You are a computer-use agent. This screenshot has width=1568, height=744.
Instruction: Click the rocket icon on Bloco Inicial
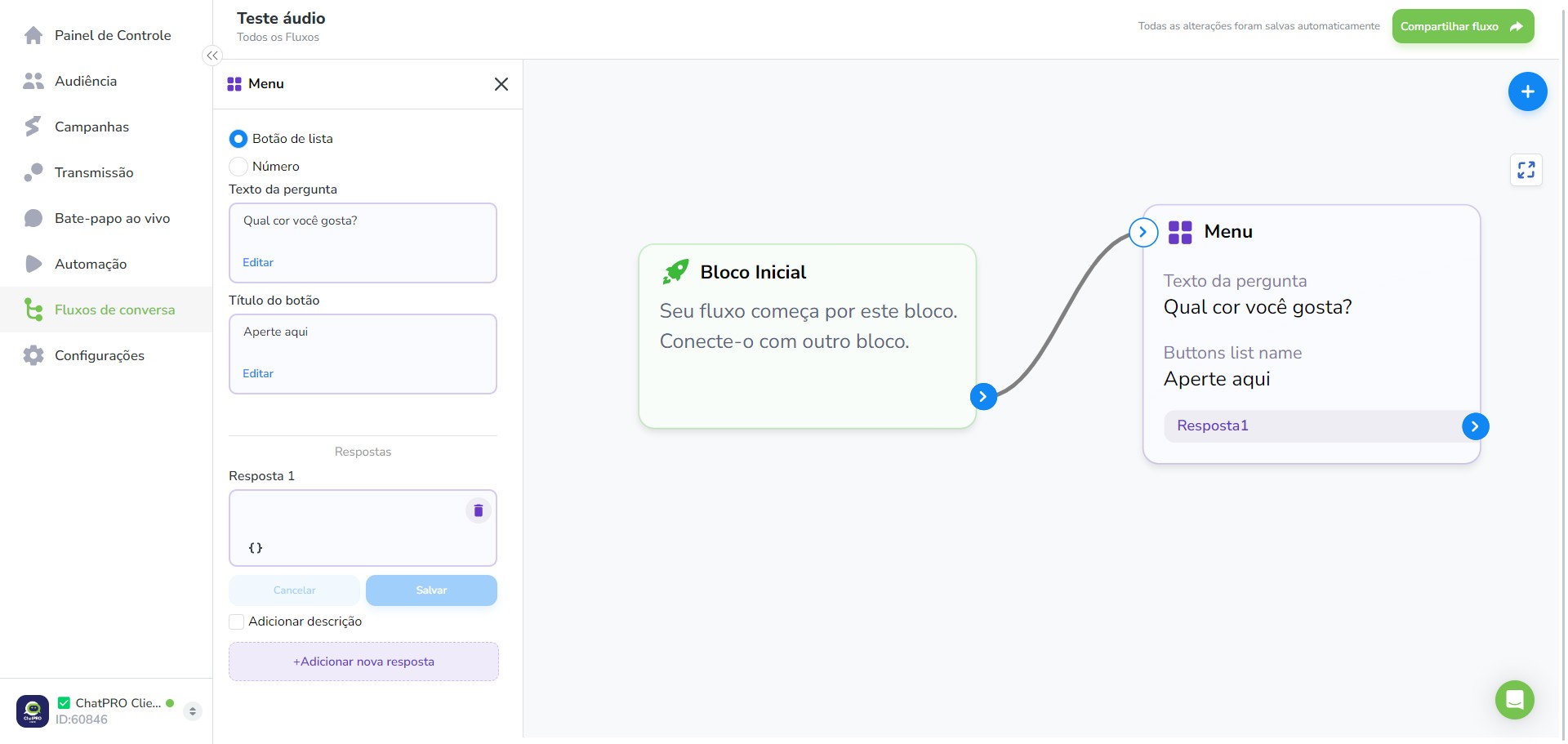pos(675,272)
